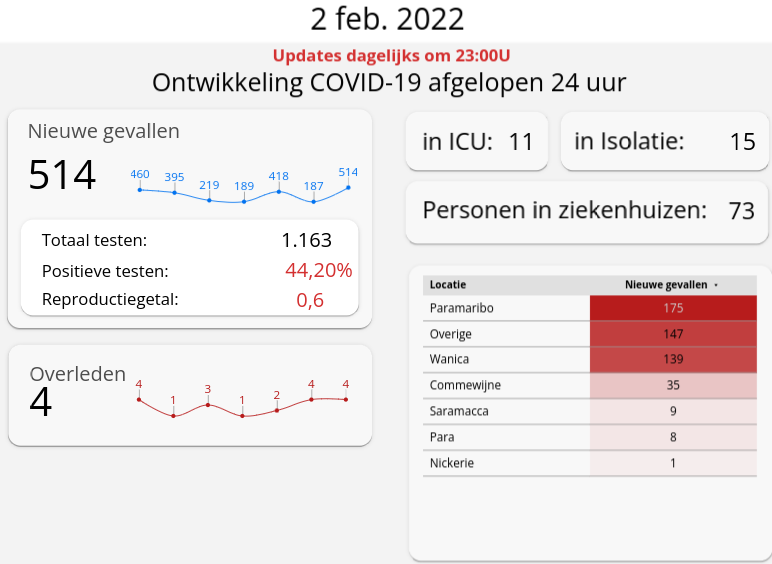772x564 pixels.
Task: Click the 514 endpoint of the cases sparkline
Action: coord(348,187)
